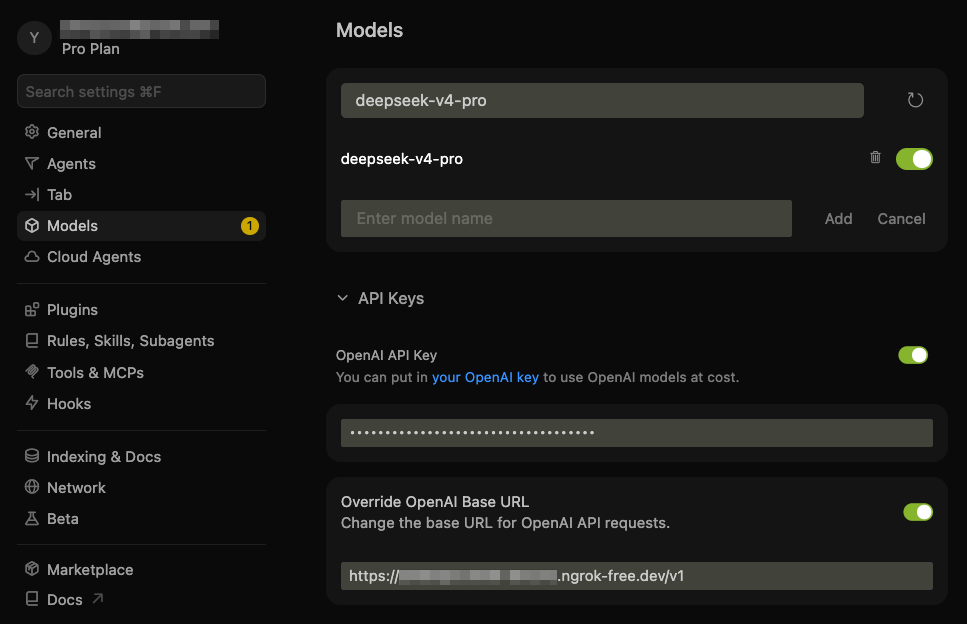The width and height of the screenshot is (967, 624).
Task: Click the base URL field ending ngrok-free.dev/v1
Action: pyautogui.click(x=636, y=576)
